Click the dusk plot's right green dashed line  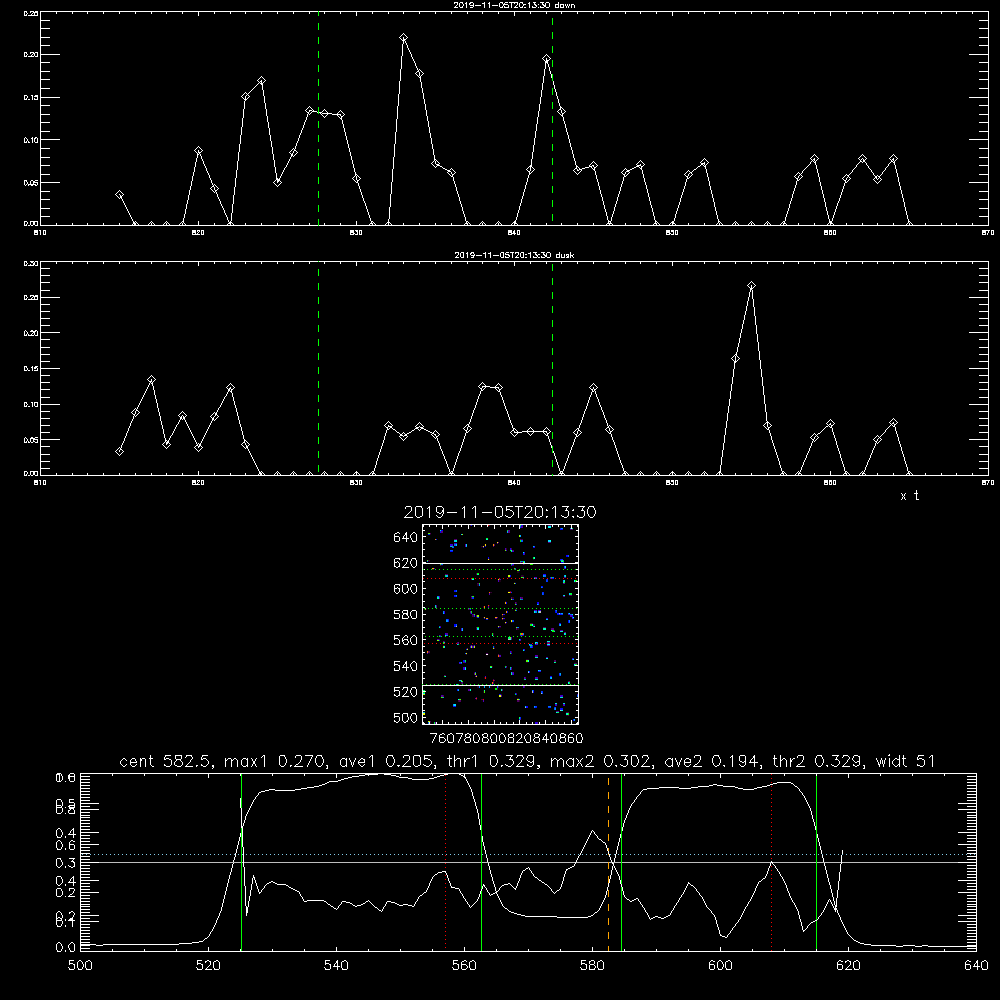coord(552,369)
